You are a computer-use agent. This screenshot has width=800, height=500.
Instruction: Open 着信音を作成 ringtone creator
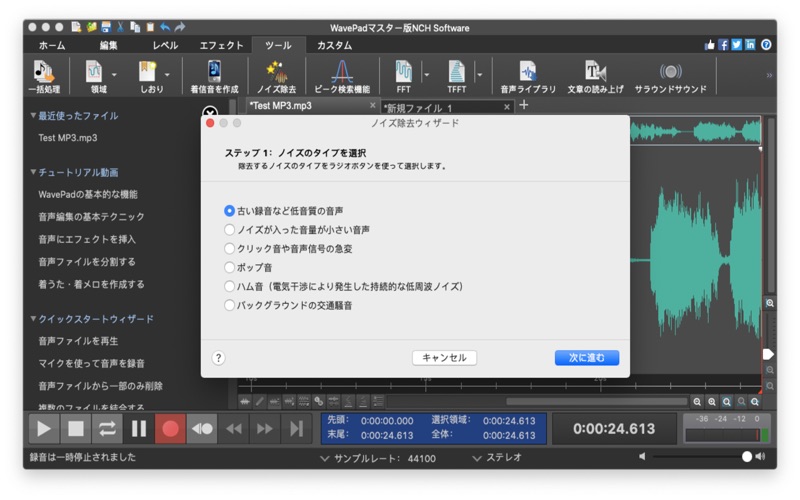(214, 76)
